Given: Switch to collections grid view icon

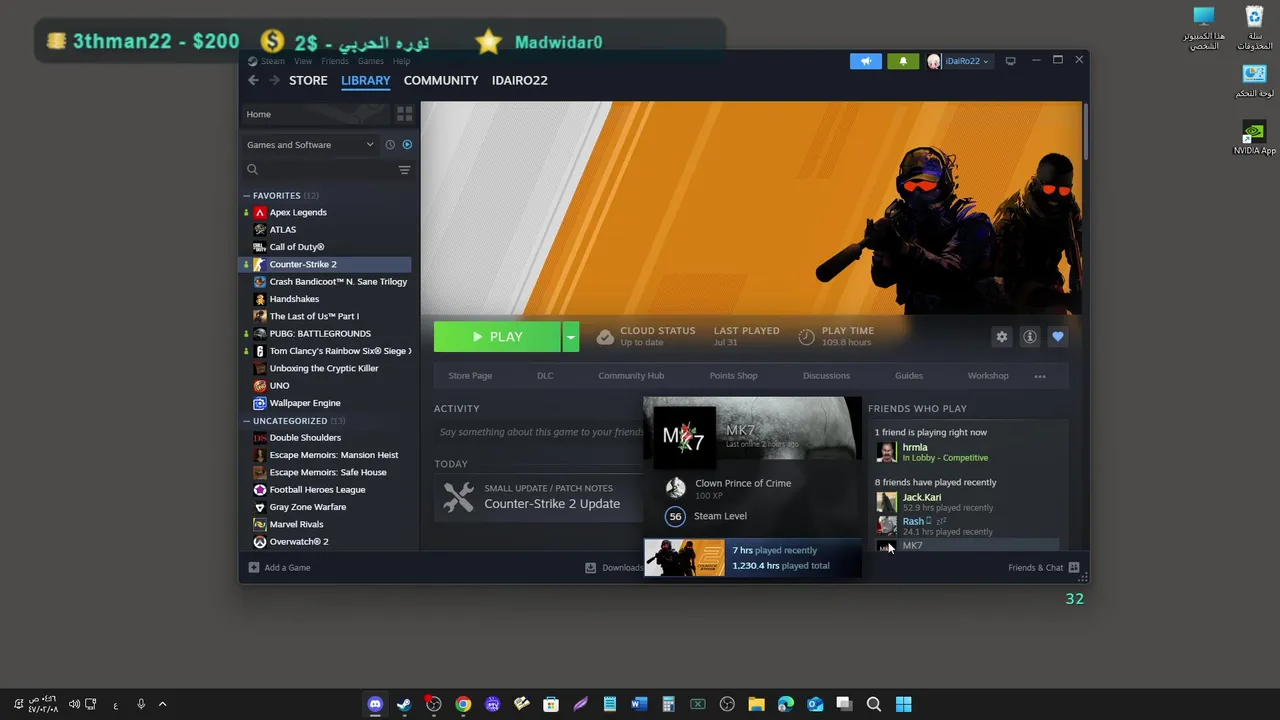Looking at the screenshot, I should point(404,114).
